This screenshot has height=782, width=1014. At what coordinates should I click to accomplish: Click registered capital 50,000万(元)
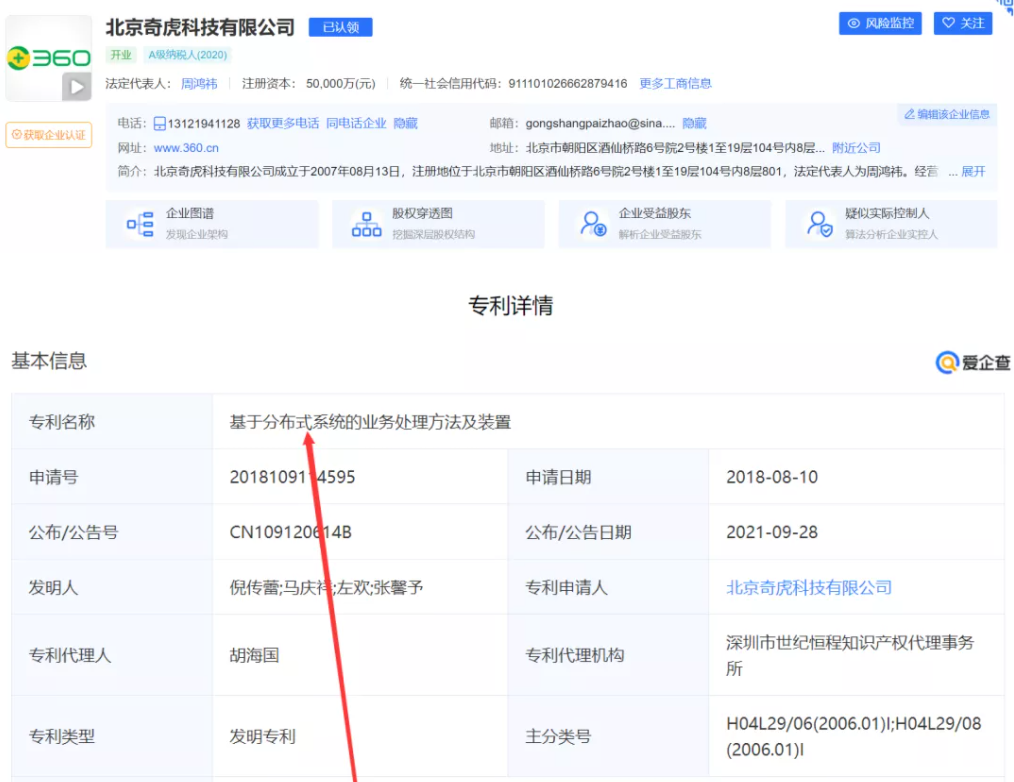(341, 83)
